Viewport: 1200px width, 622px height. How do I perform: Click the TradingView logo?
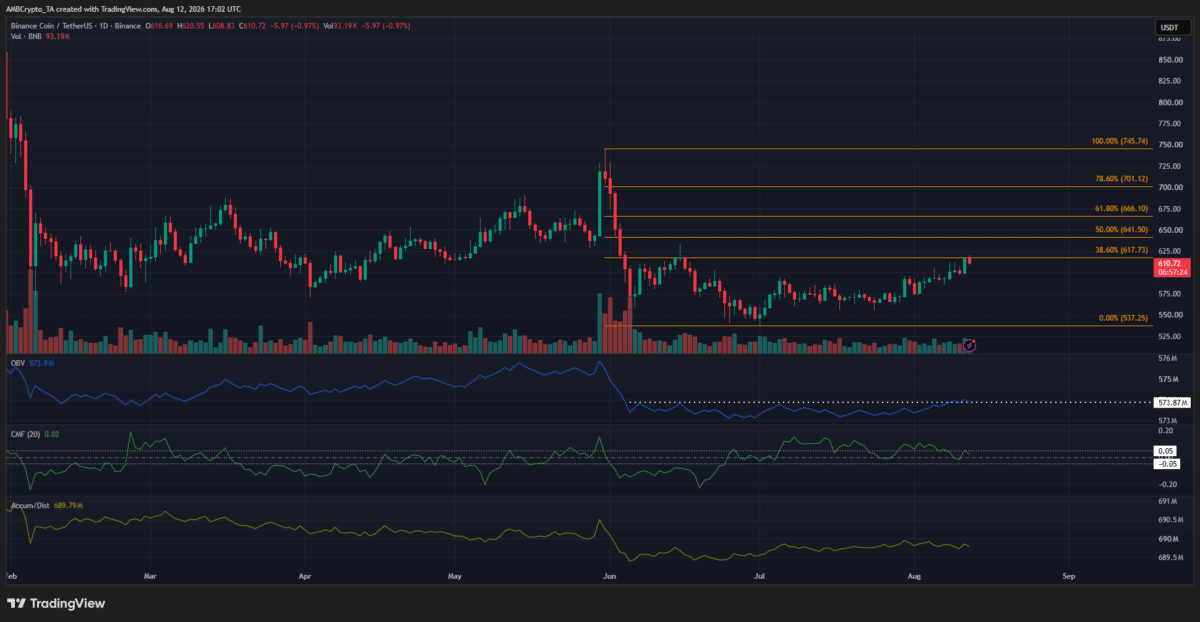tap(56, 603)
